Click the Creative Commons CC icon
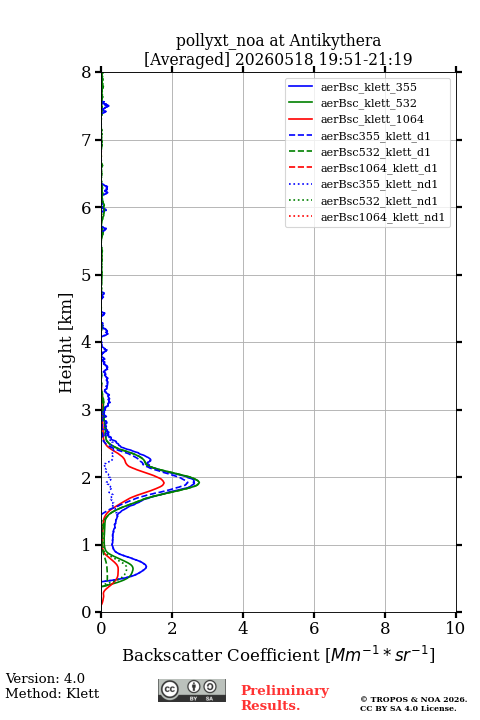 pos(170,689)
